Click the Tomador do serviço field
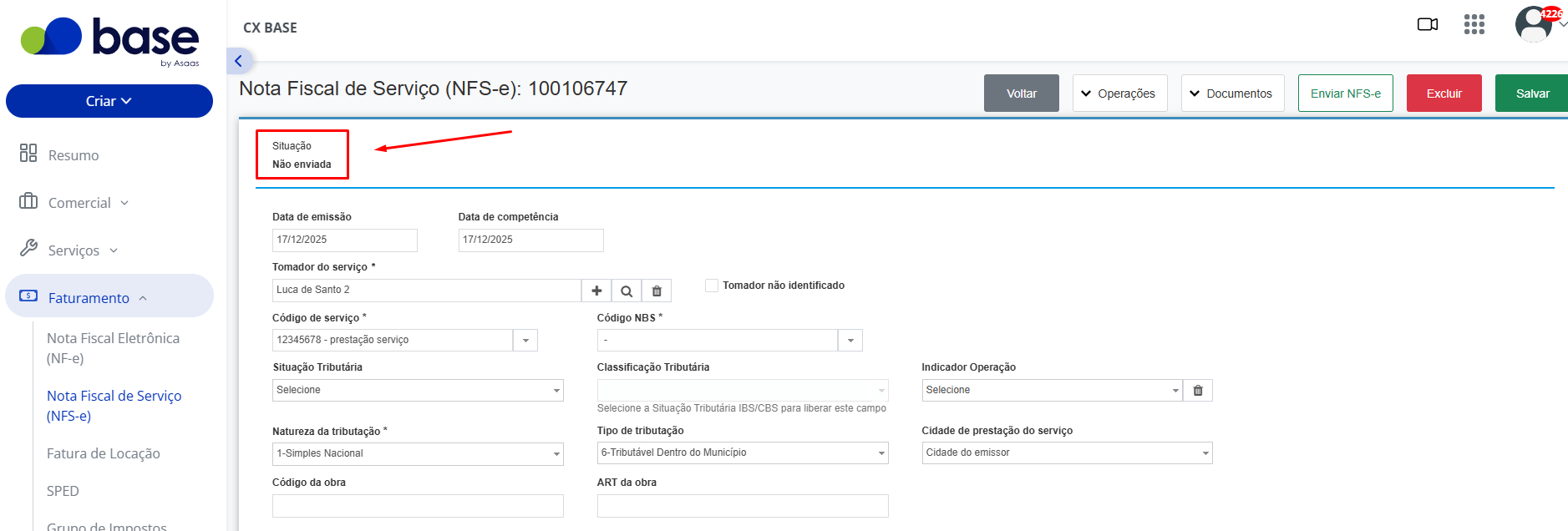 tap(427, 291)
